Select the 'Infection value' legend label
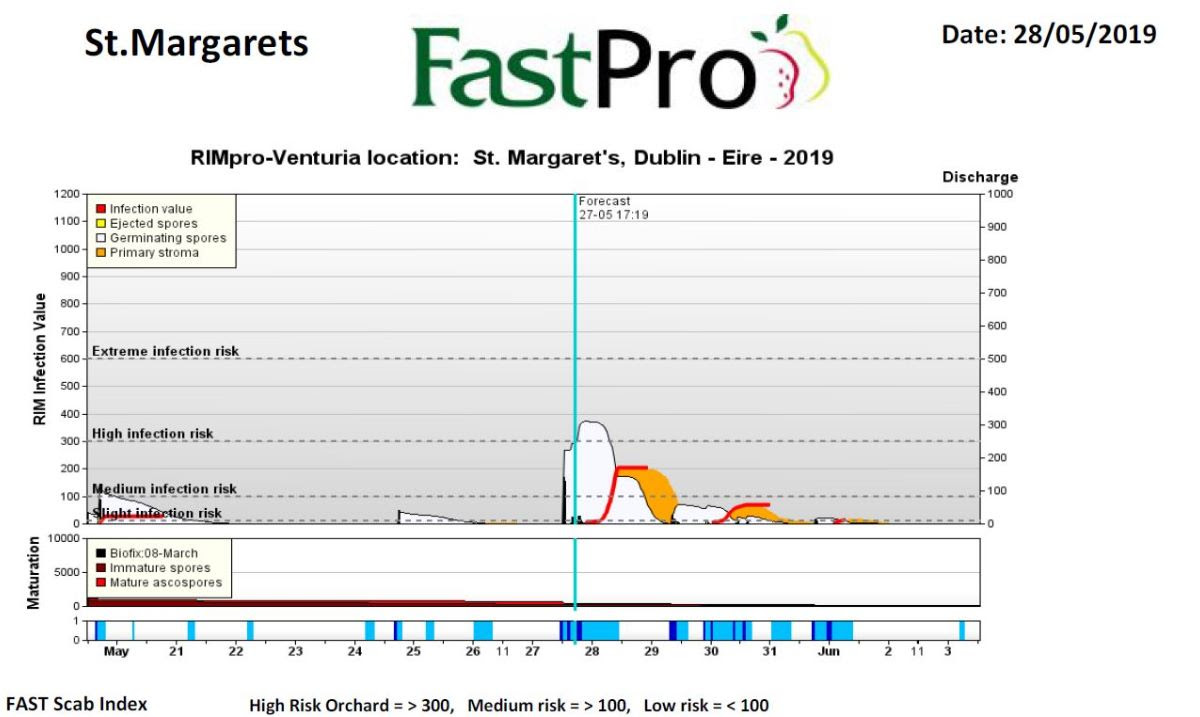 click(x=151, y=209)
